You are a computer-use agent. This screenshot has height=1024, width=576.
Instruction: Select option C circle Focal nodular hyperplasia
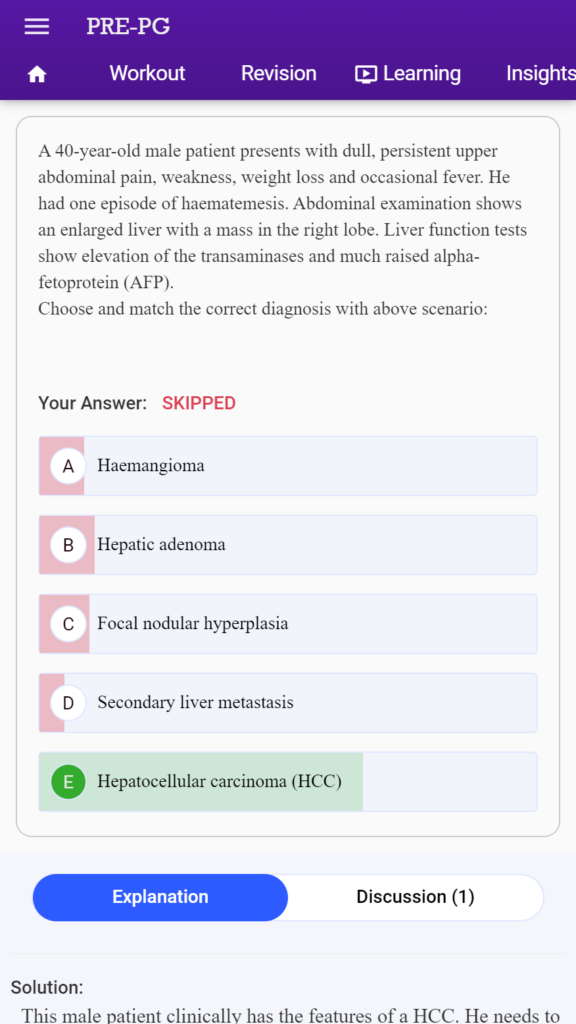click(x=68, y=624)
